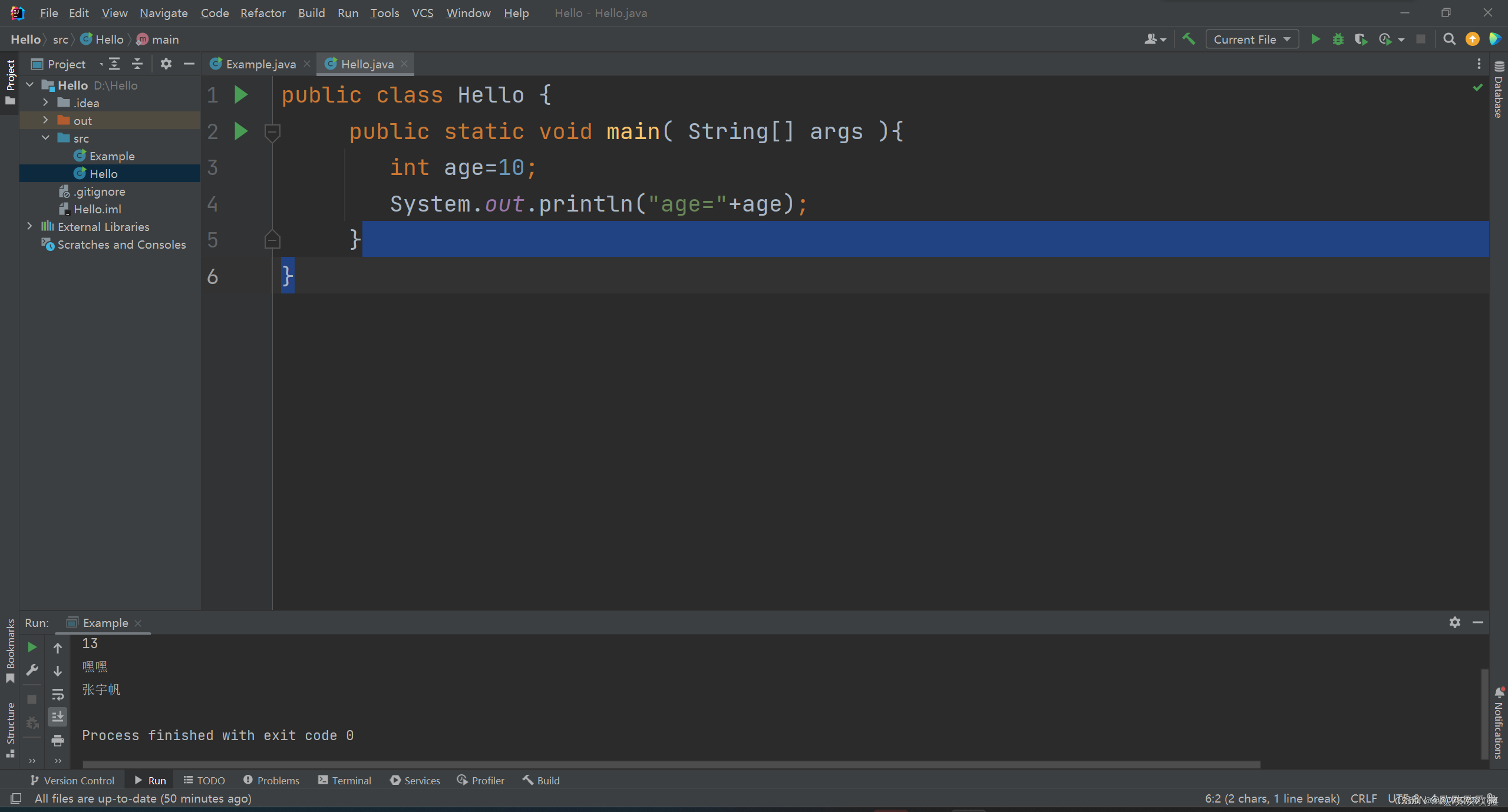Toggle soft-wrap in the Run console
Viewport: 1508px width, 812px height.
click(x=58, y=694)
